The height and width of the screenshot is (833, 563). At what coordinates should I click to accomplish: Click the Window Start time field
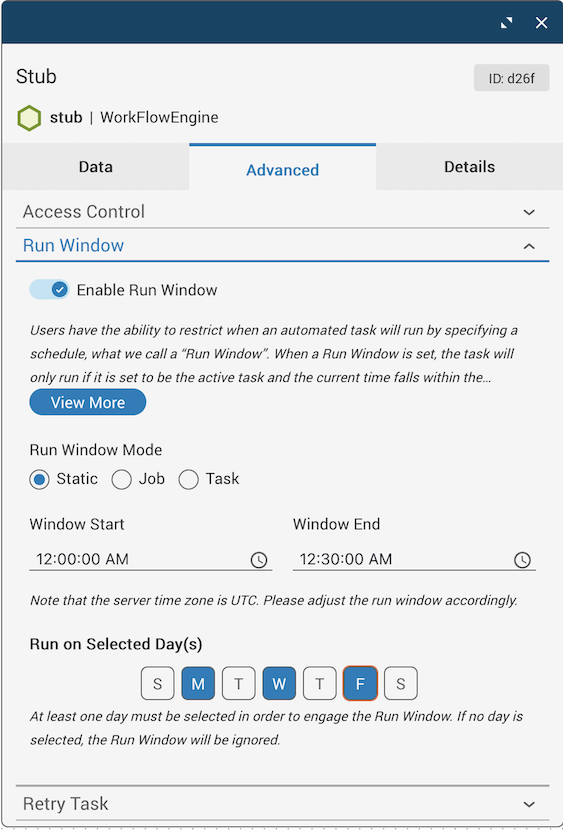150,559
